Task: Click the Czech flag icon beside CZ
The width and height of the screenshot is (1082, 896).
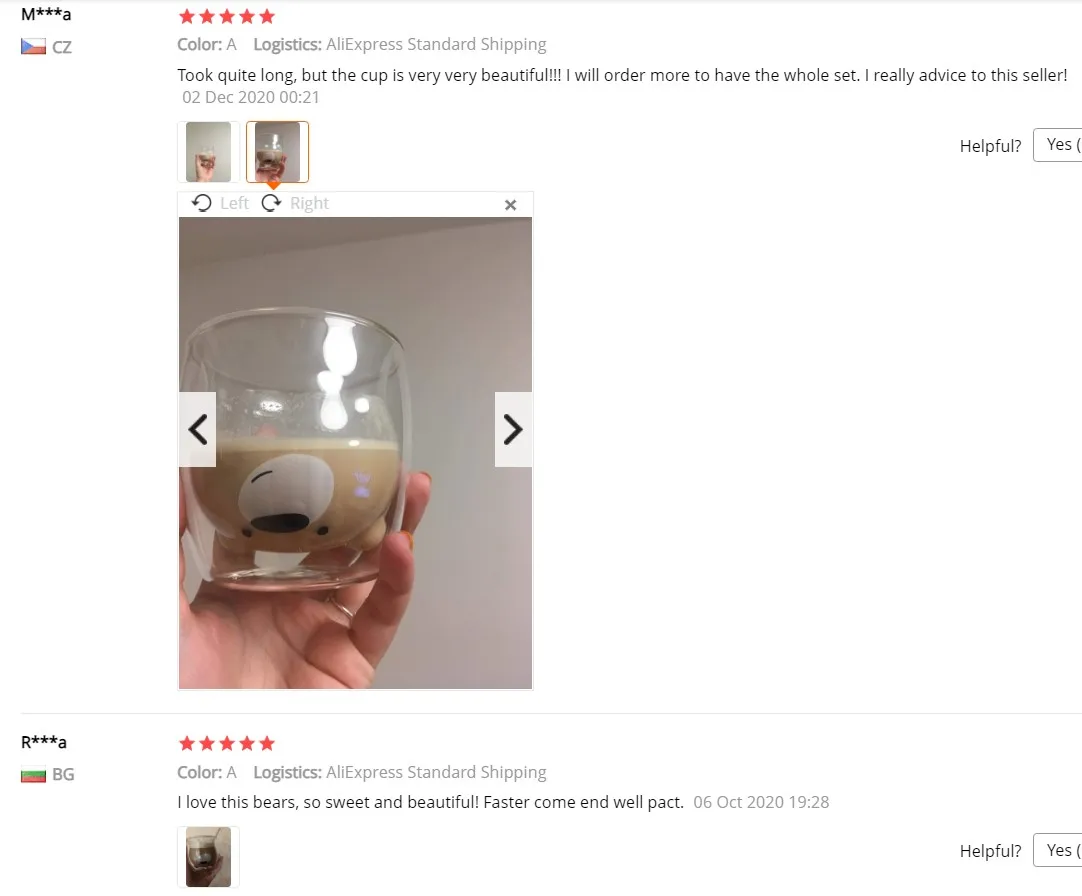Action: [x=33, y=47]
